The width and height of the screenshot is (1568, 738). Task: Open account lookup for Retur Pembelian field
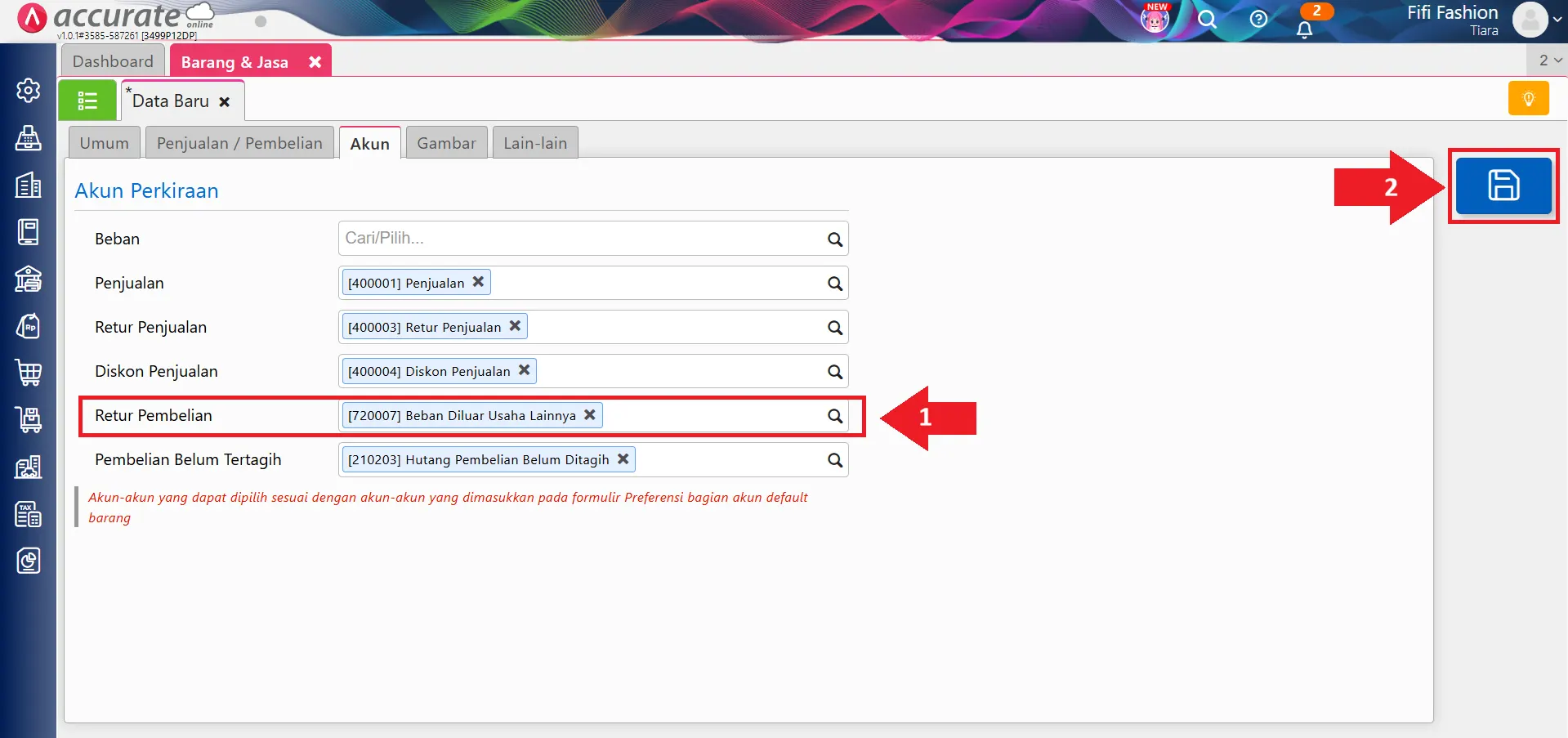(x=834, y=416)
